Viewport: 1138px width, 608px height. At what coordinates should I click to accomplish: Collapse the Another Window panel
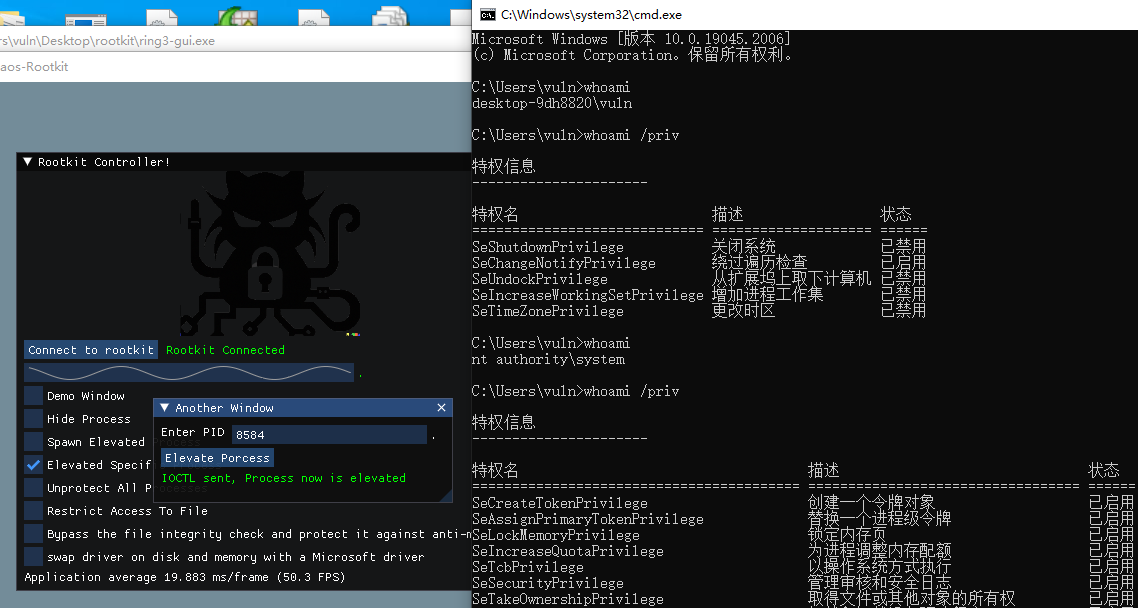tap(164, 408)
